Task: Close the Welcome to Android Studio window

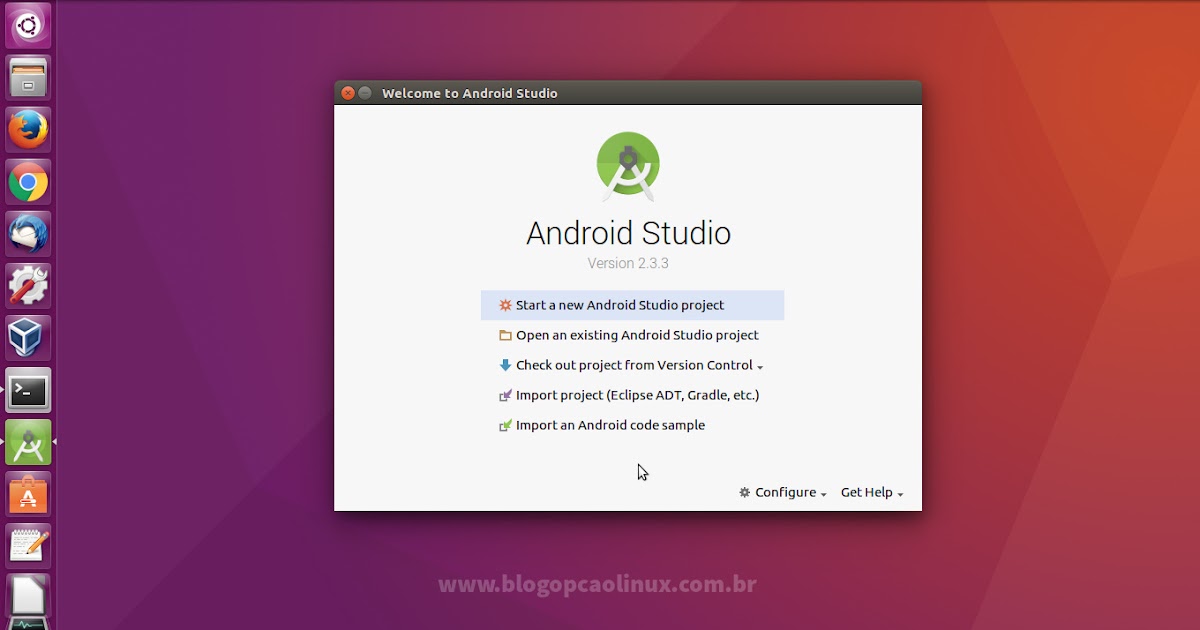Action: point(348,93)
